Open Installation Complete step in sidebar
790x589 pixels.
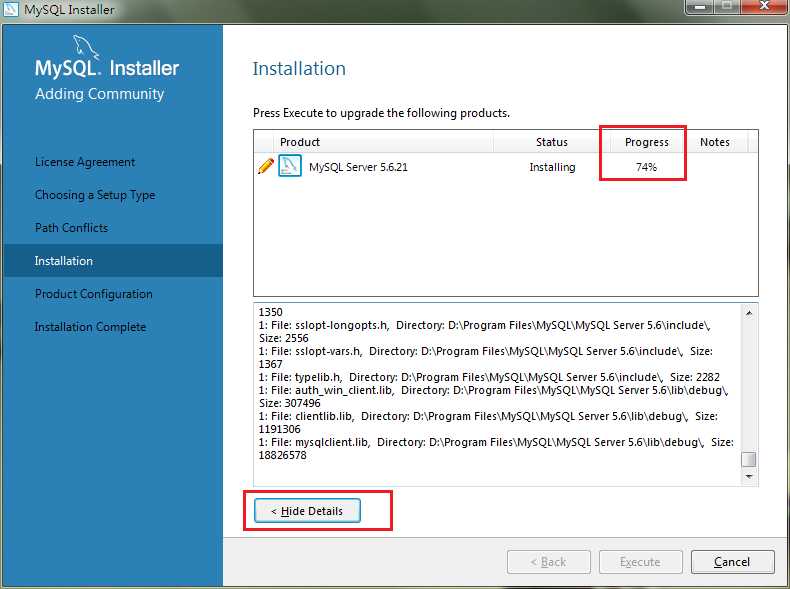pyautogui.click(x=90, y=327)
